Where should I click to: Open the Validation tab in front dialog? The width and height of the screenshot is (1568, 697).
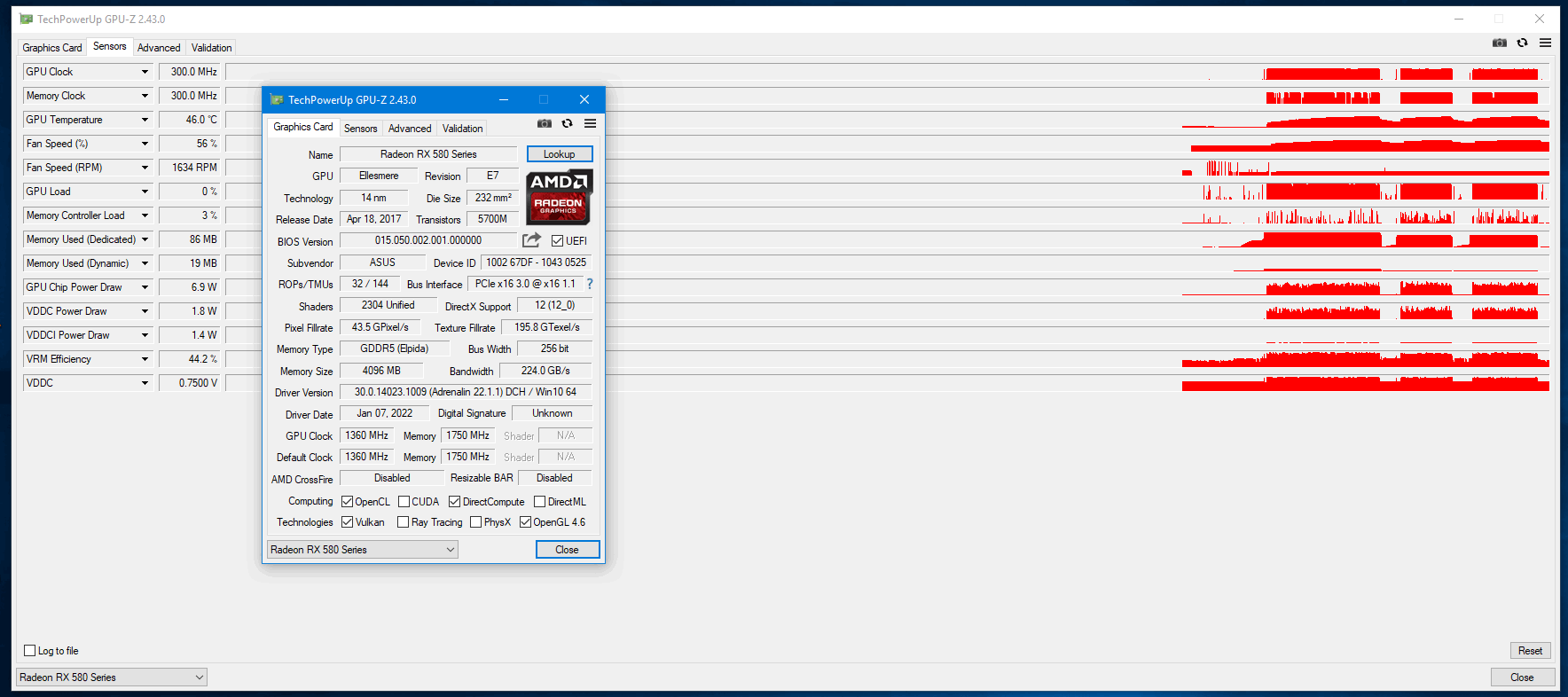463,129
